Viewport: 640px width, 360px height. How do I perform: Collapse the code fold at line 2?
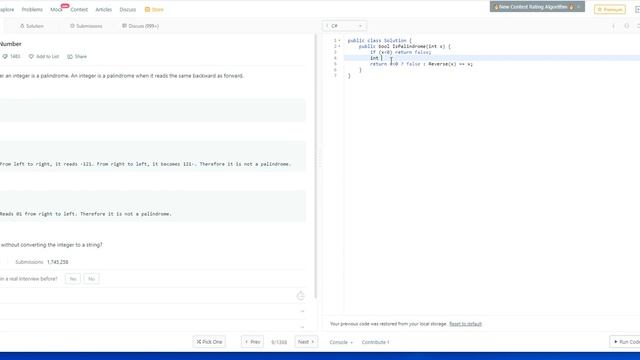pyautogui.click(x=339, y=46)
